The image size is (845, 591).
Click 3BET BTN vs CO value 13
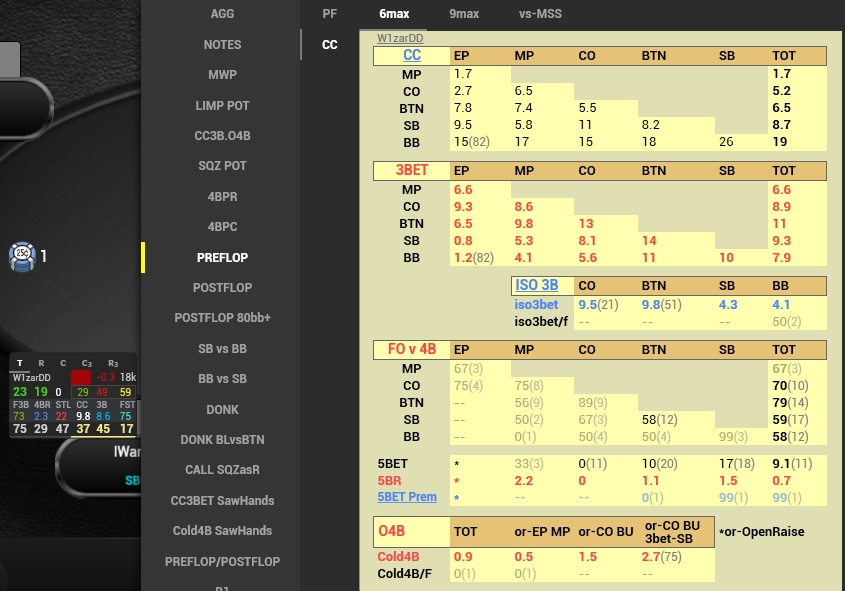point(586,224)
